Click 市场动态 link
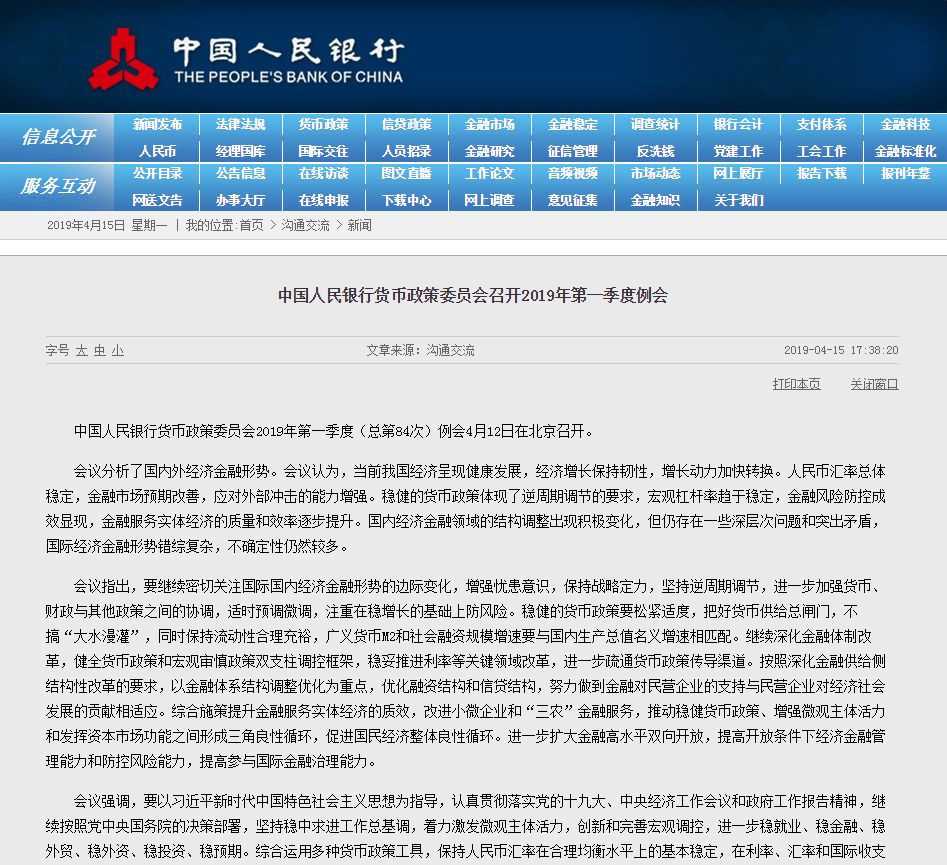 coord(655,173)
